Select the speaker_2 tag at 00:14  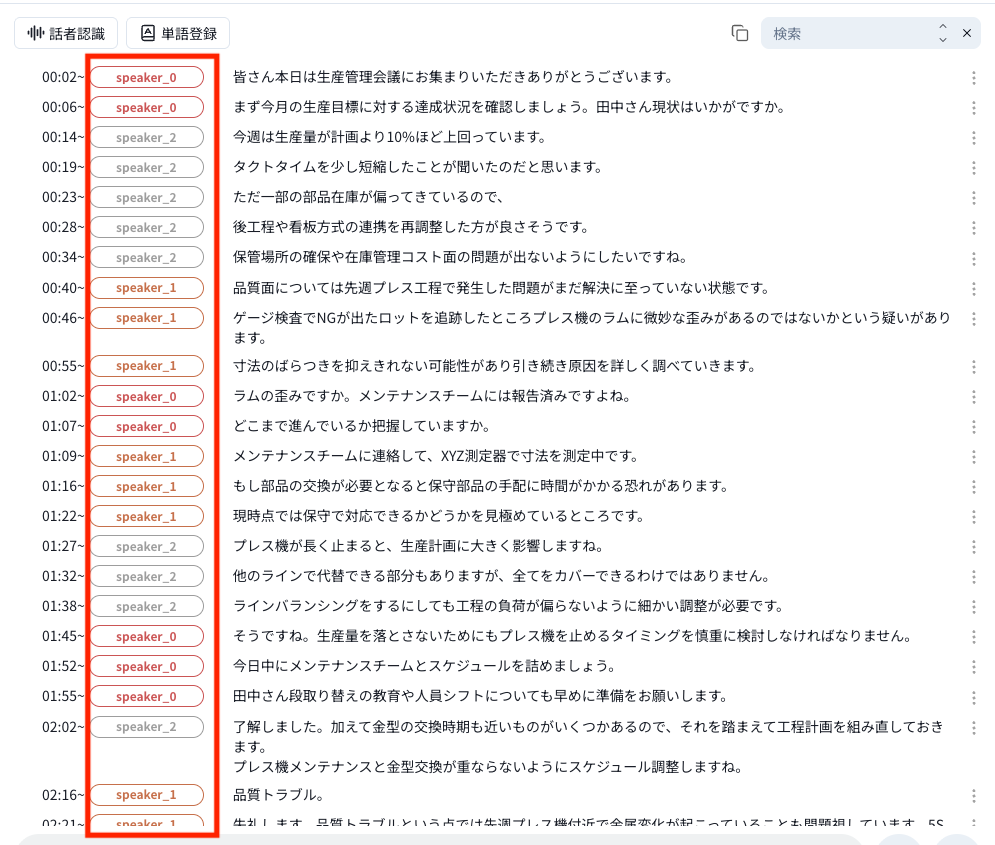click(x=146, y=137)
